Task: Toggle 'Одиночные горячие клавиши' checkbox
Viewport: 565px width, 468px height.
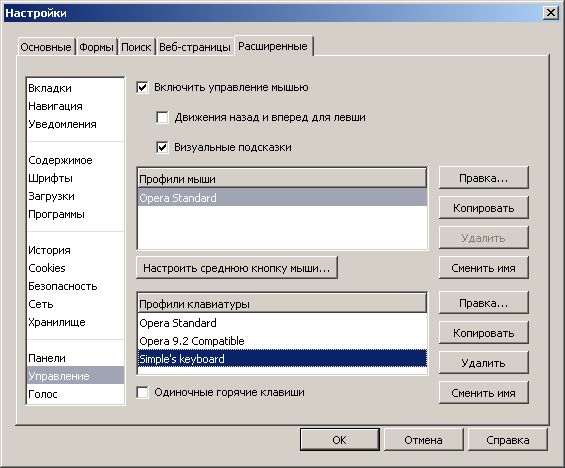Action: pos(143,392)
